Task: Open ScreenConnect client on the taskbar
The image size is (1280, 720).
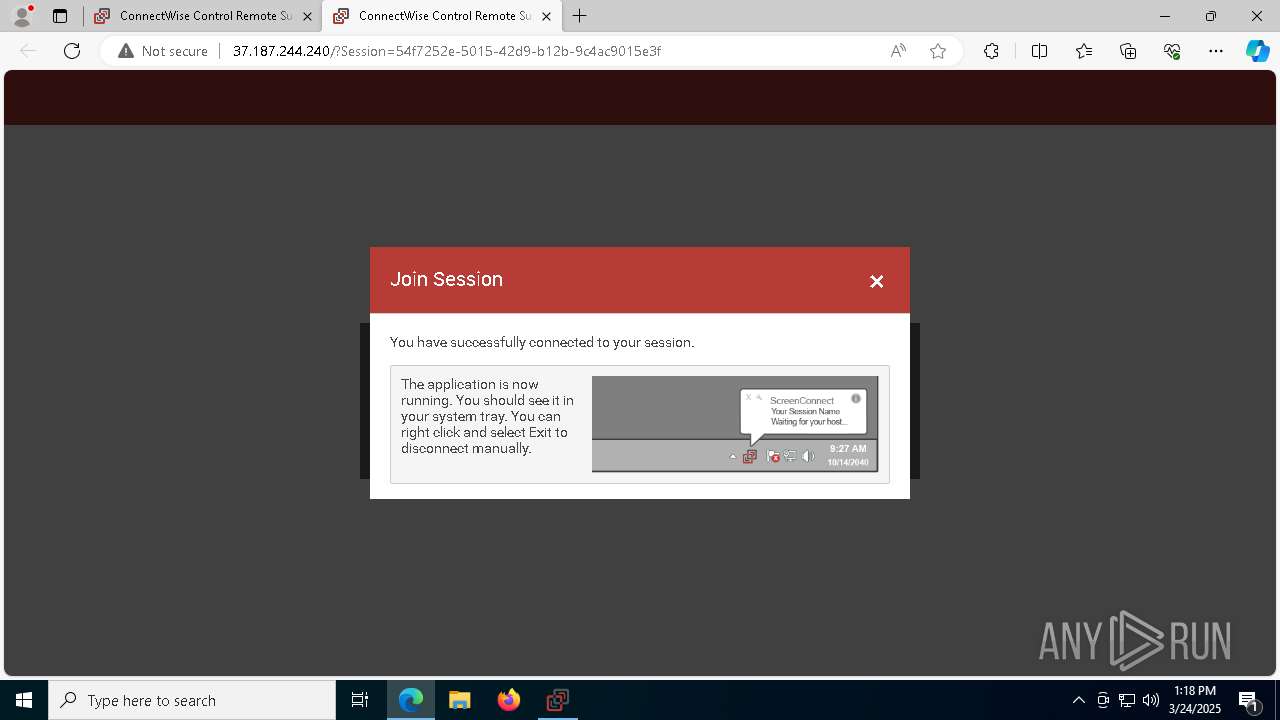Action: click(x=558, y=700)
